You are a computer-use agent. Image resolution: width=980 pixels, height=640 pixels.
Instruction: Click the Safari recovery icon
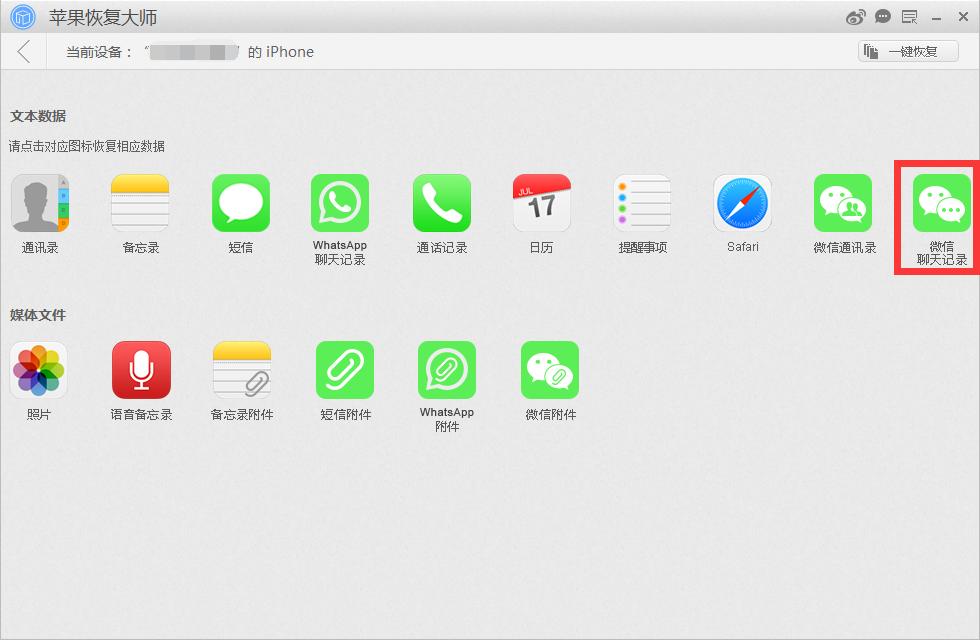742,202
